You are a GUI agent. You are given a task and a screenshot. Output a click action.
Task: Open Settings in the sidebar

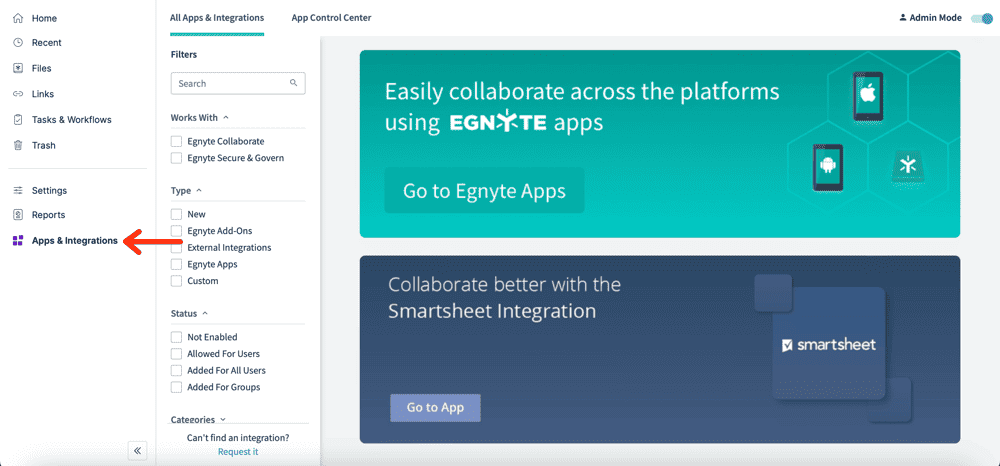49,191
